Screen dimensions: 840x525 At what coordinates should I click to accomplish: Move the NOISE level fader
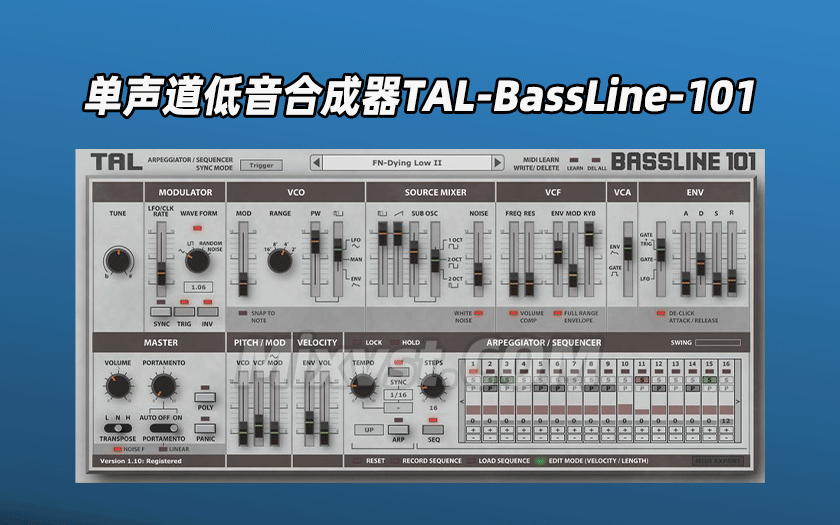click(x=478, y=274)
